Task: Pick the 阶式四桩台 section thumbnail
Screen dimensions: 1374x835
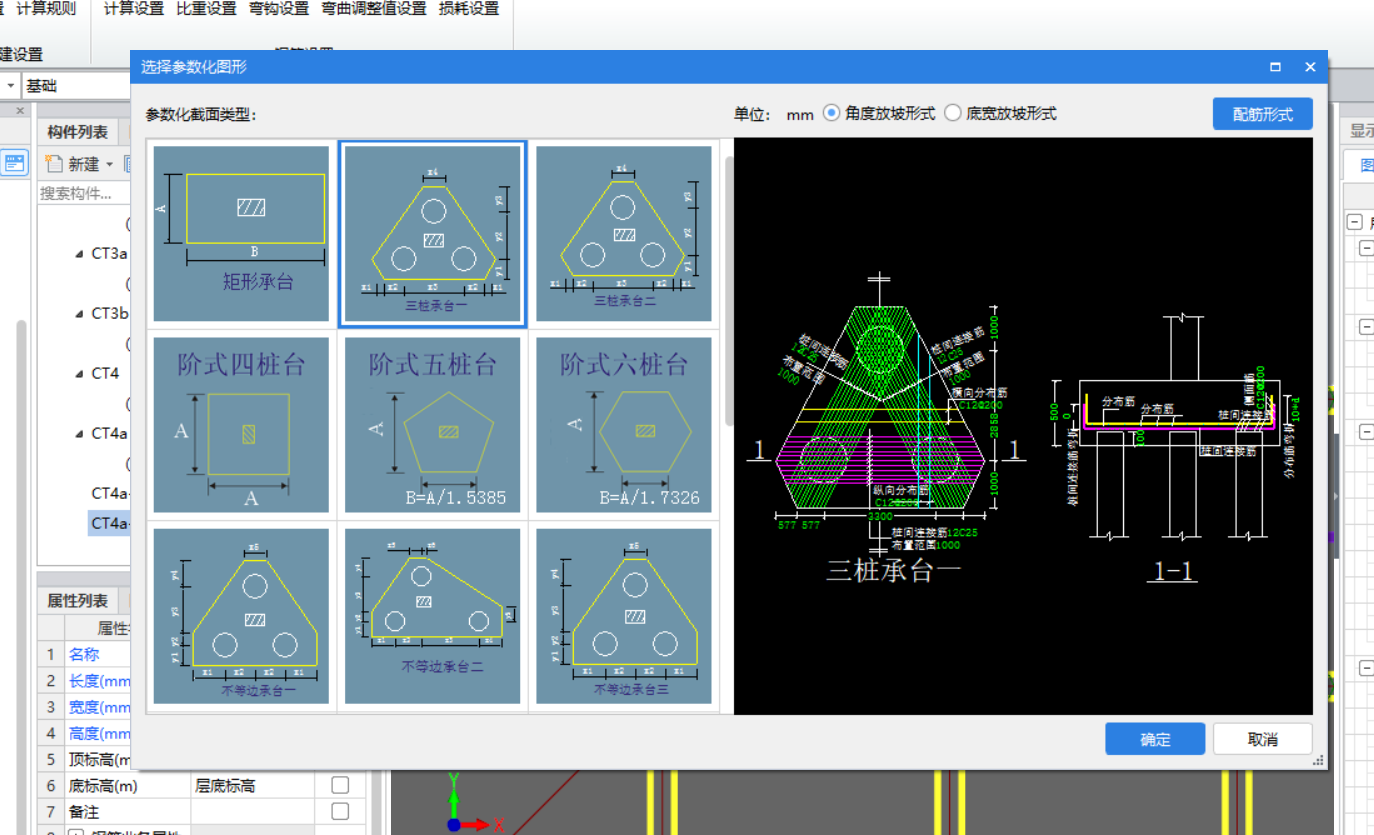Action: click(x=241, y=425)
